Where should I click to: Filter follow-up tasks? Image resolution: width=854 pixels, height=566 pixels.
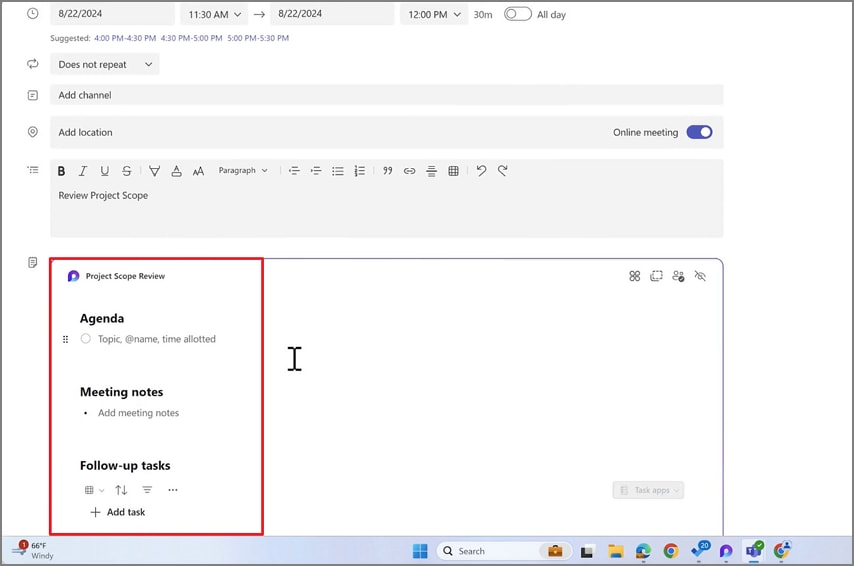click(x=147, y=490)
